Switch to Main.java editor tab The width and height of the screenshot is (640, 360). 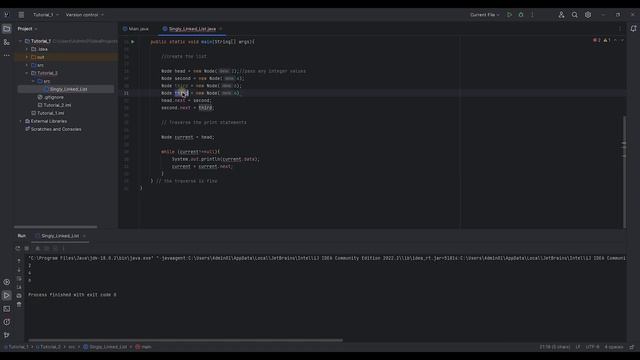tap(136, 29)
